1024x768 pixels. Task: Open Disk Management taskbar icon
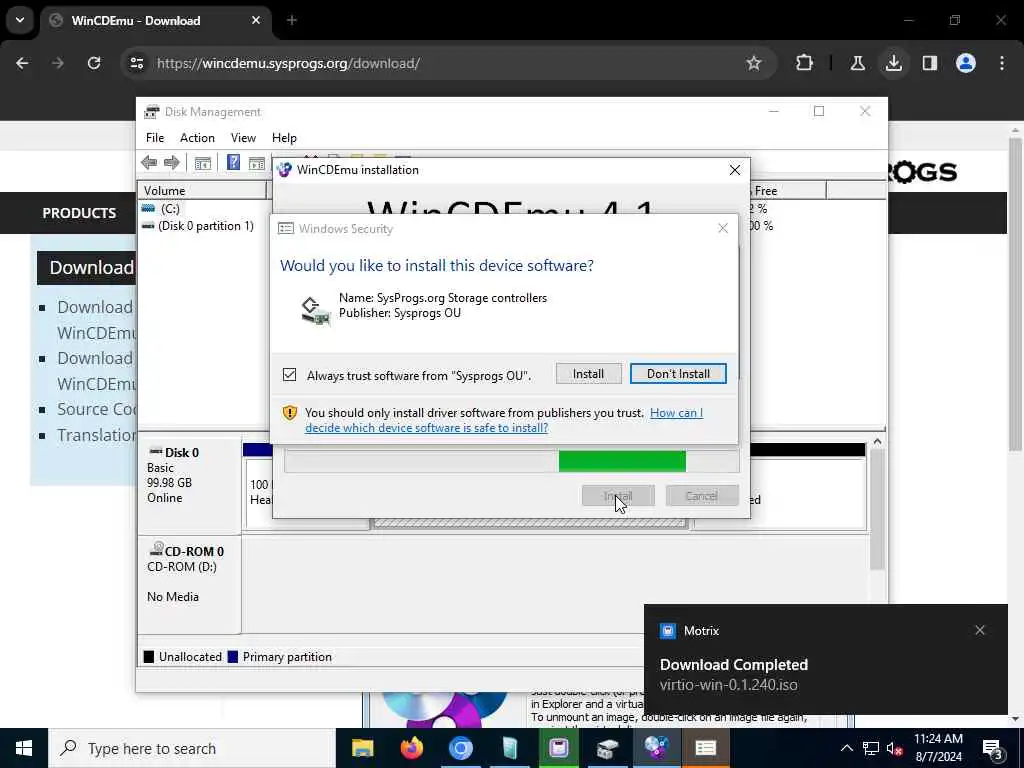(x=607, y=748)
